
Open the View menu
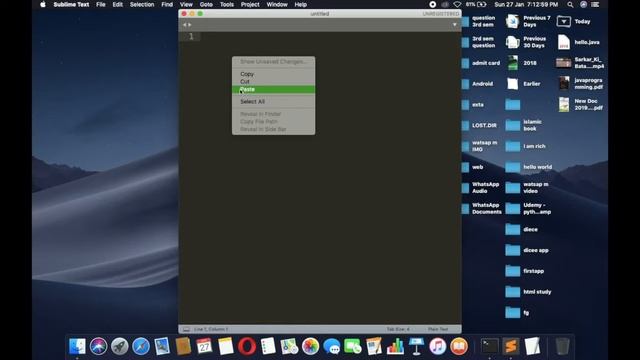coord(186,4)
